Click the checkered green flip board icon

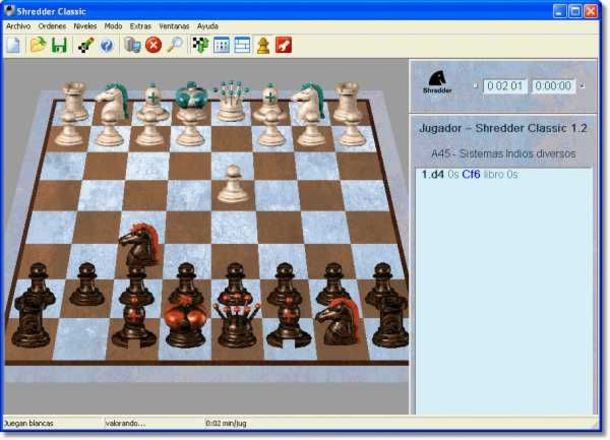click(x=201, y=45)
